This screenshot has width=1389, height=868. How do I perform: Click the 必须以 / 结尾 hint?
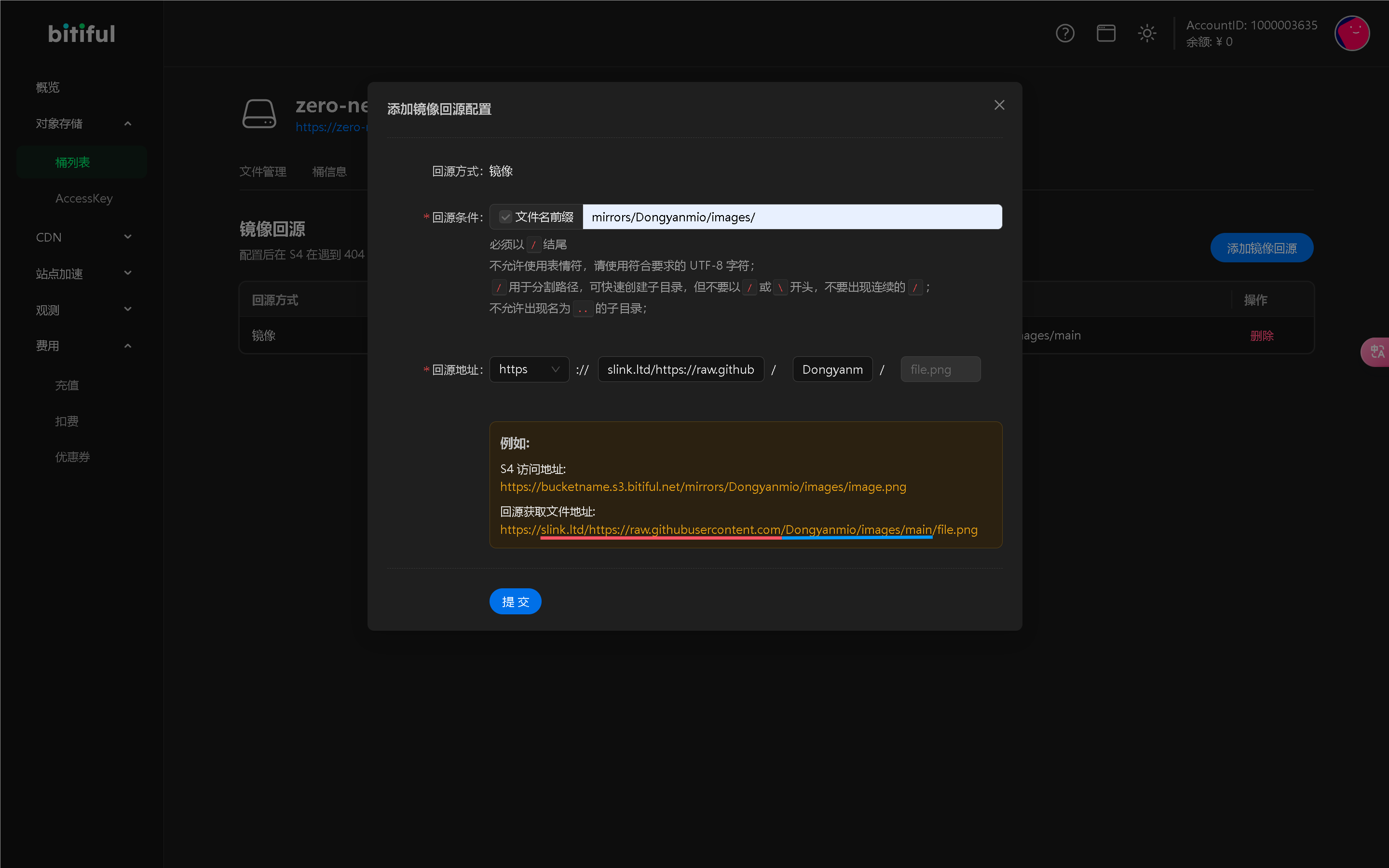click(x=528, y=244)
